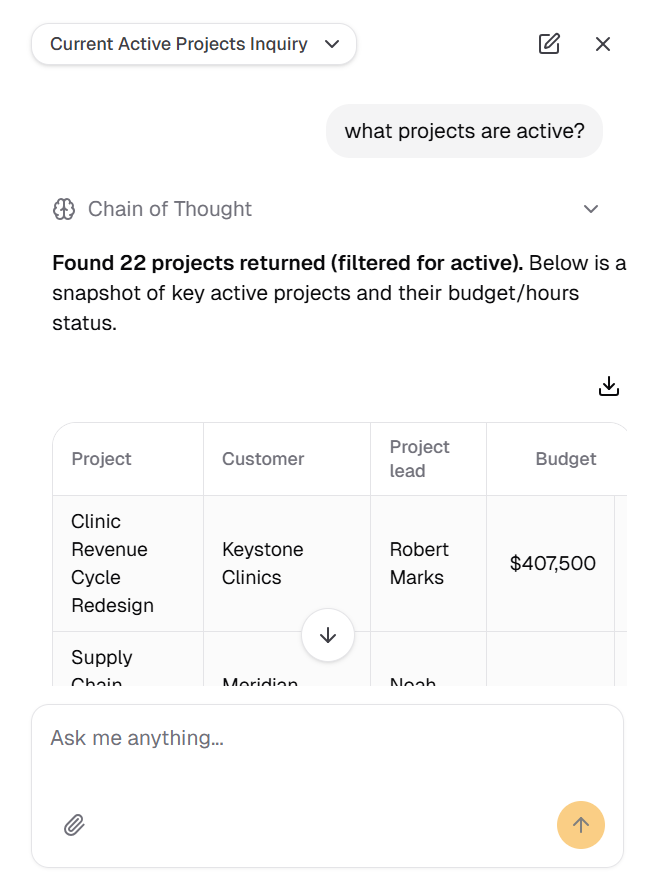Close the chat panel
Screen dimensions: 655x889
[x=603, y=44]
